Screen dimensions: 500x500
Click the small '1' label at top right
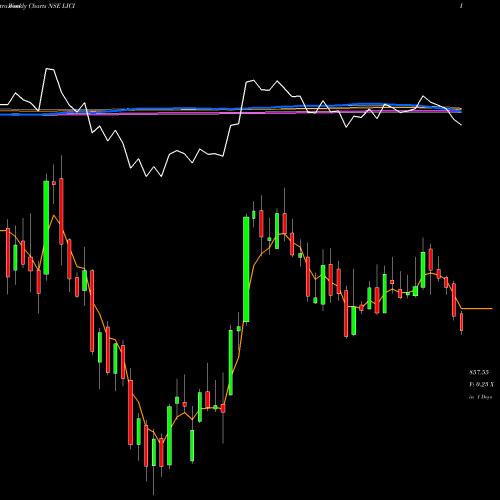coord(461,6)
